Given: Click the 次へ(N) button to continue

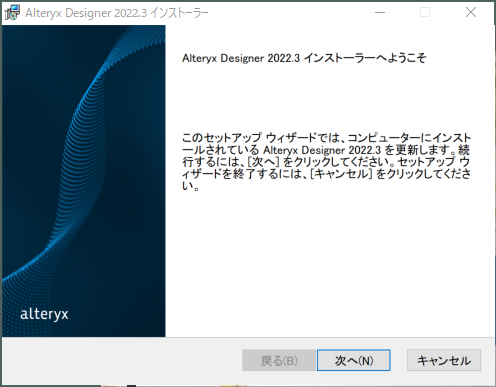Looking at the screenshot, I should 354,360.
